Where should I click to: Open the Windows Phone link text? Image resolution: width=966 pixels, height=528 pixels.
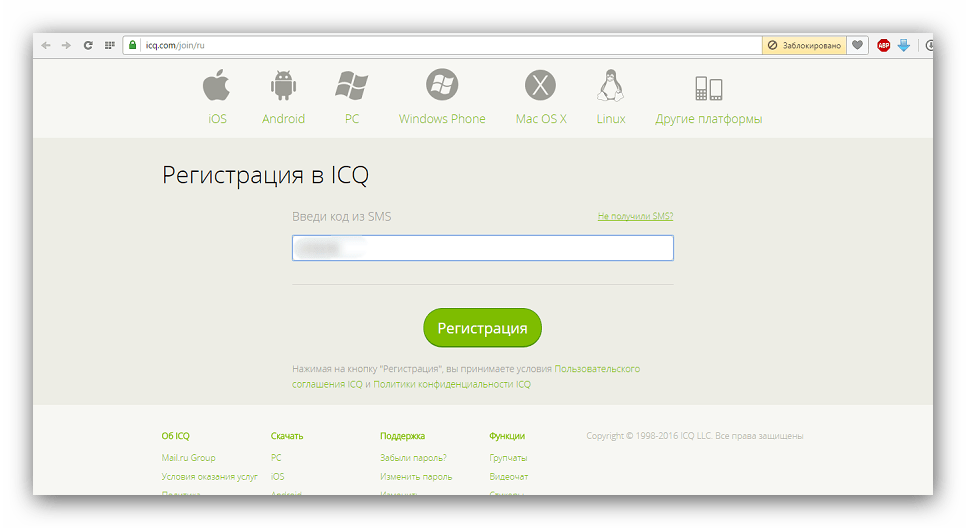[442, 119]
